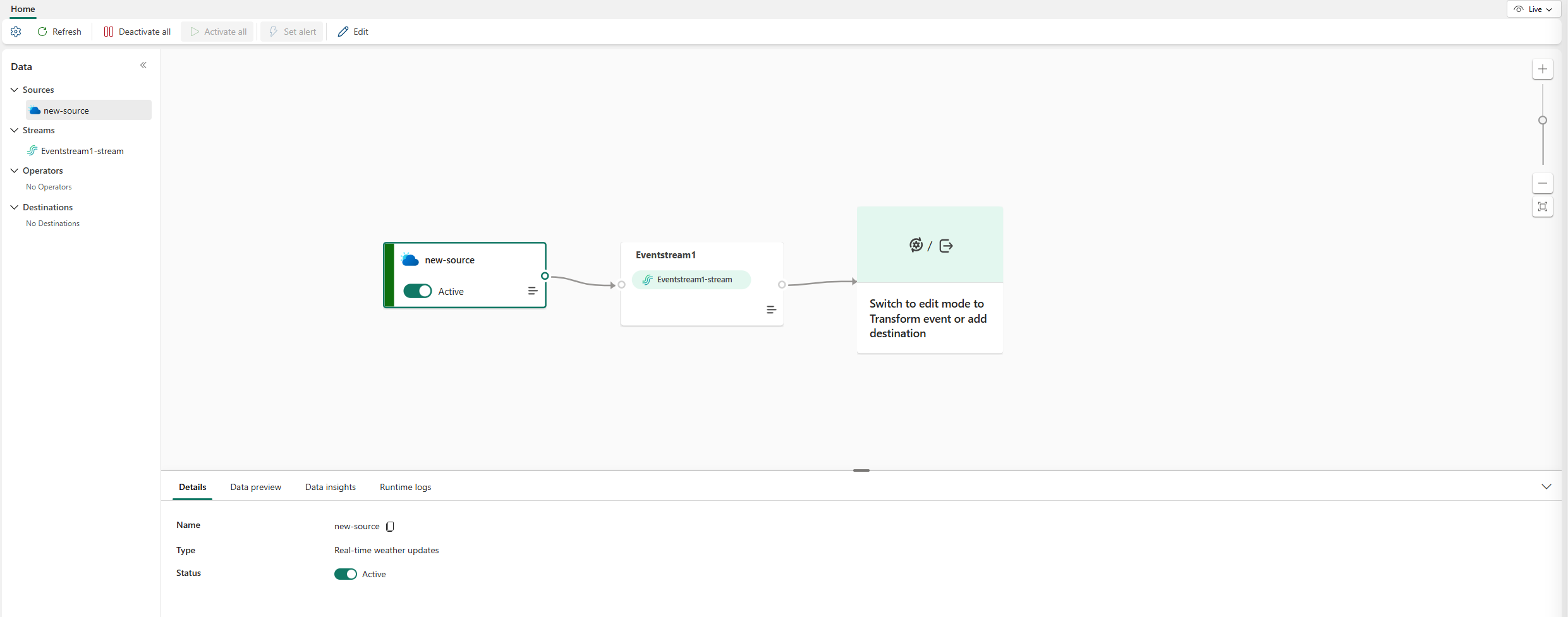This screenshot has height=617, width=1568.
Task: Select new-source in the Data tree
Action: [88, 110]
